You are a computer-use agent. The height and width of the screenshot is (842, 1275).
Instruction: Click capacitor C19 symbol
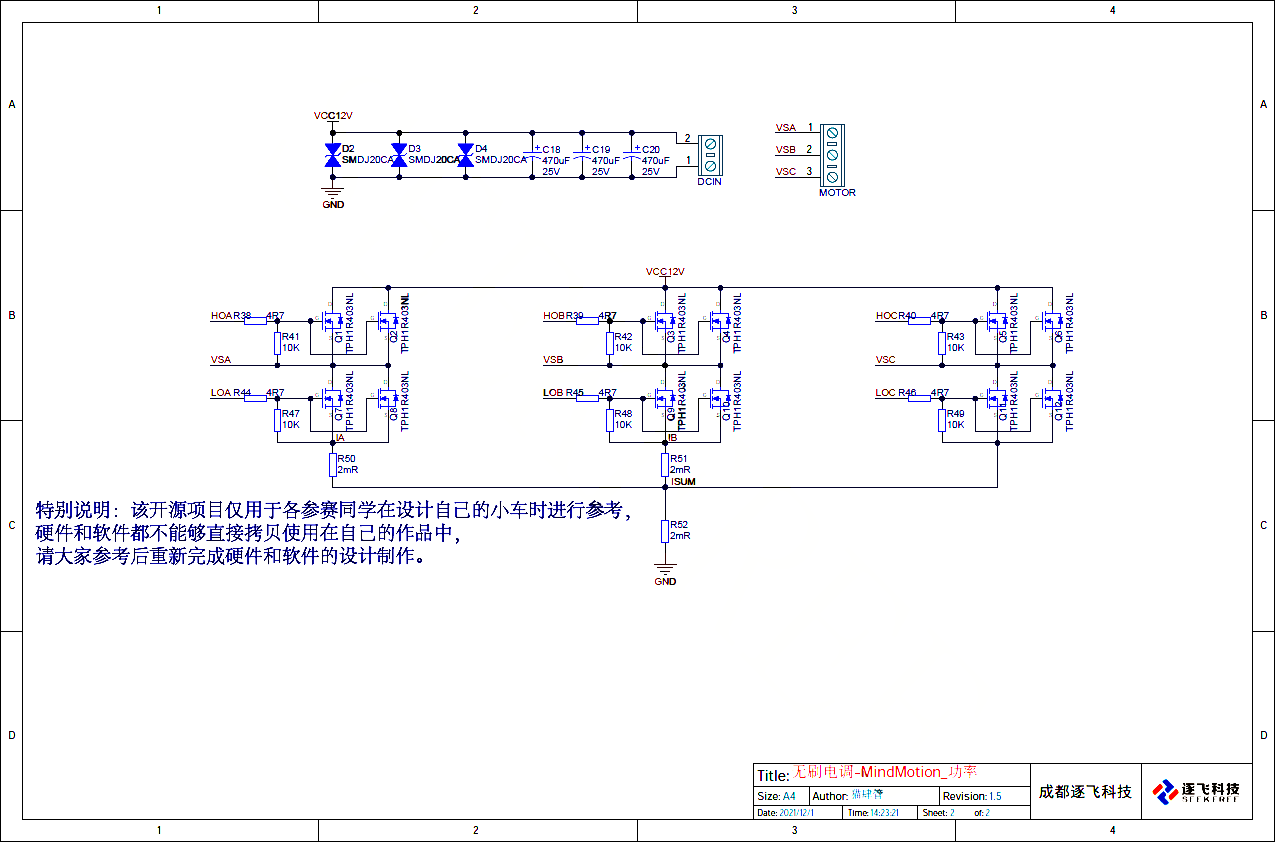582,154
